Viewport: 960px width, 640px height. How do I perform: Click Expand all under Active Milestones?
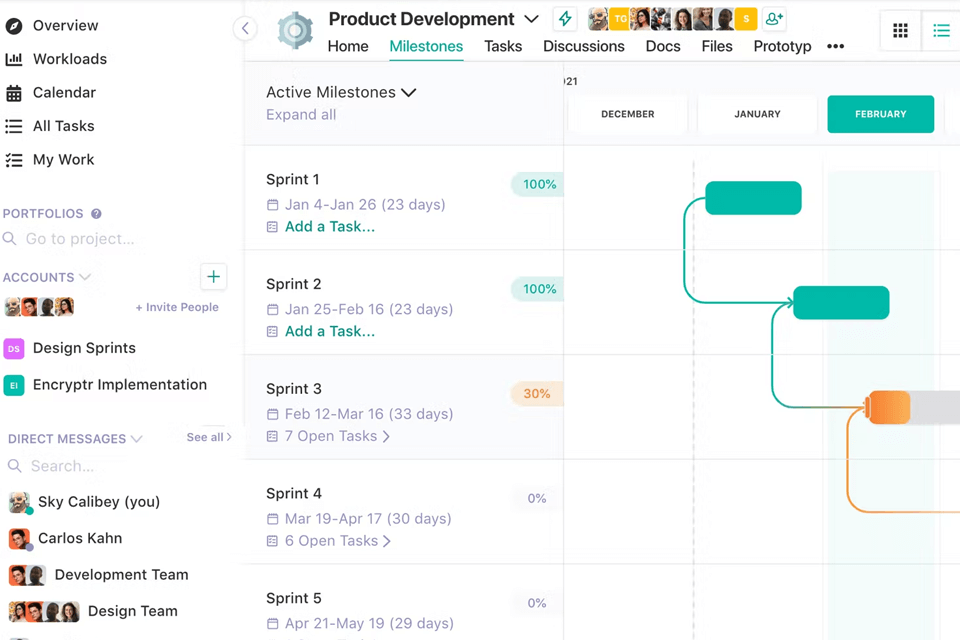click(x=301, y=114)
